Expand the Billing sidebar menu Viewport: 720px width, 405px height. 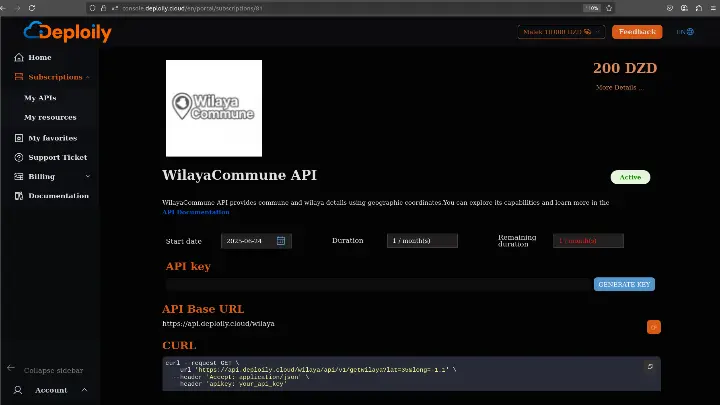coord(88,176)
